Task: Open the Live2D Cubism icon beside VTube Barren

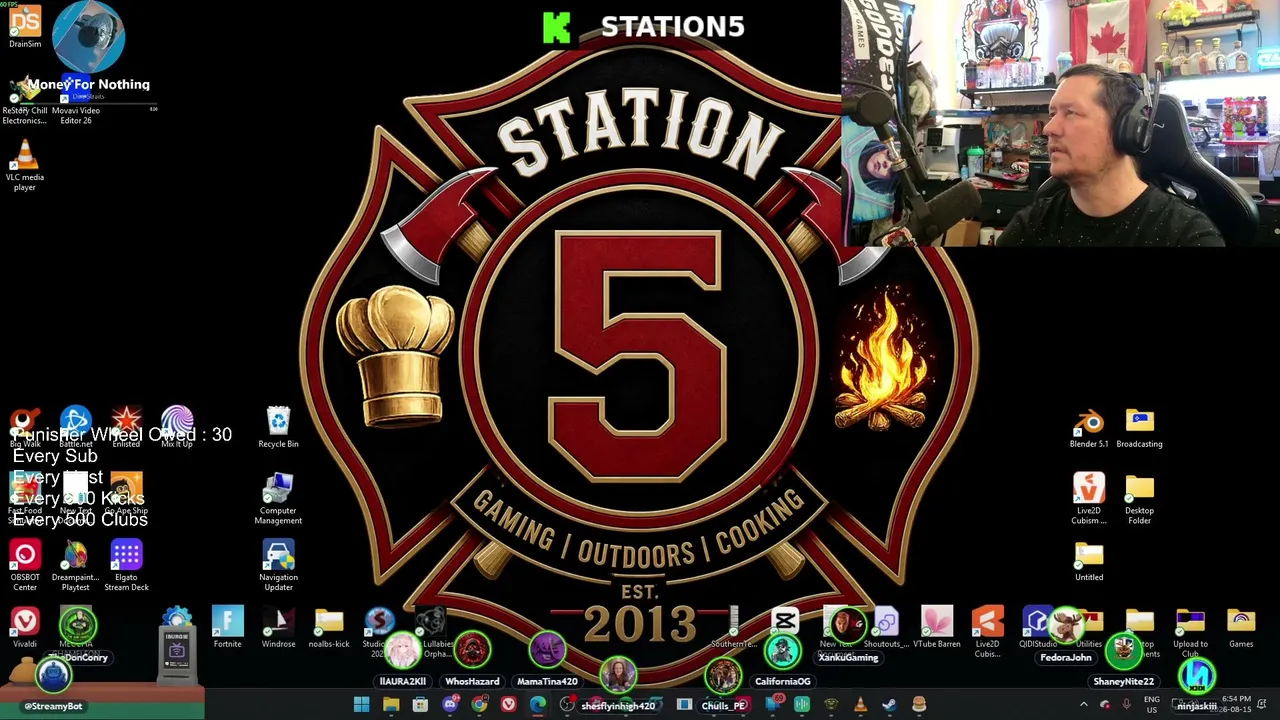Action: click(987, 632)
